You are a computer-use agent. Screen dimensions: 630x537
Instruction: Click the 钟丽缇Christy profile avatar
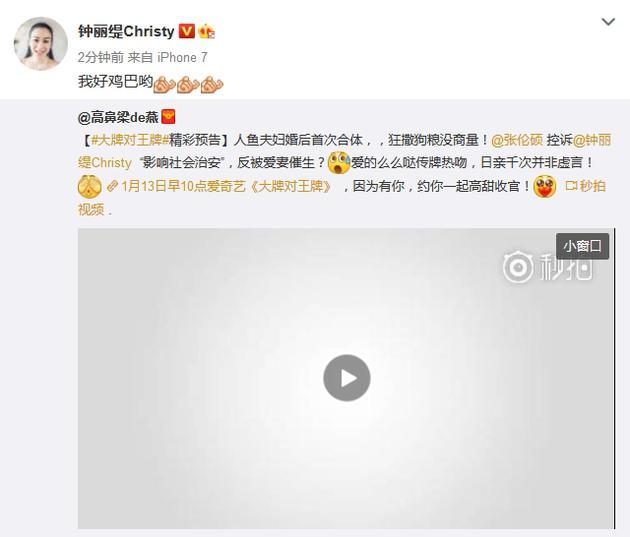click(x=40, y=43)
